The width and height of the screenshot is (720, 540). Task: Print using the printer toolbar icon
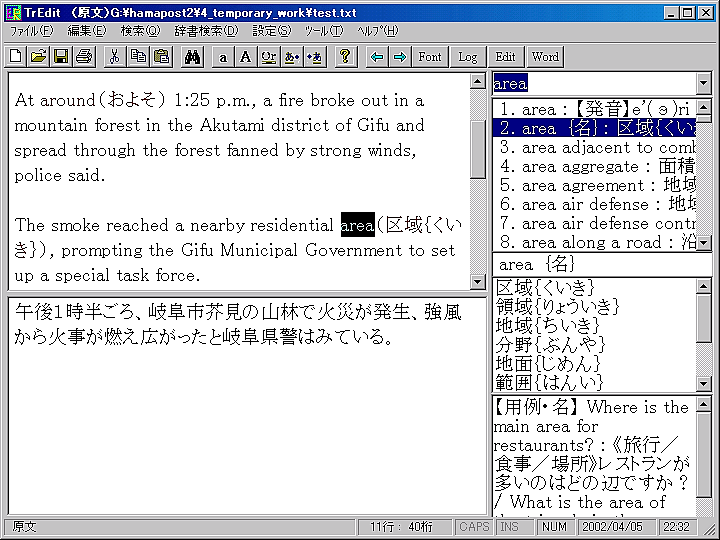click(84, 57)
